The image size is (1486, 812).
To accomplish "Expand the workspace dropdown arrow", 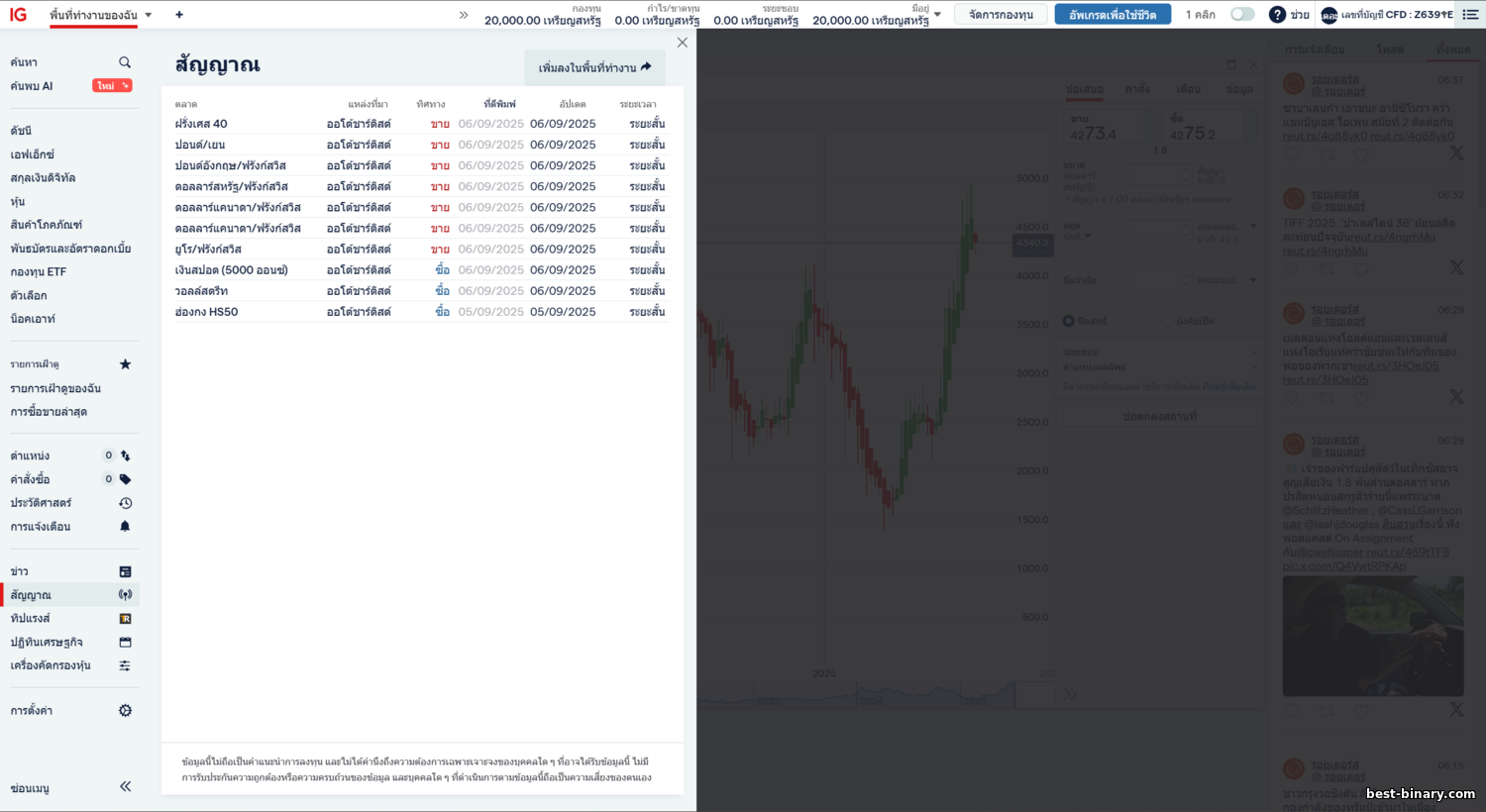I will [x=149, y=15].
